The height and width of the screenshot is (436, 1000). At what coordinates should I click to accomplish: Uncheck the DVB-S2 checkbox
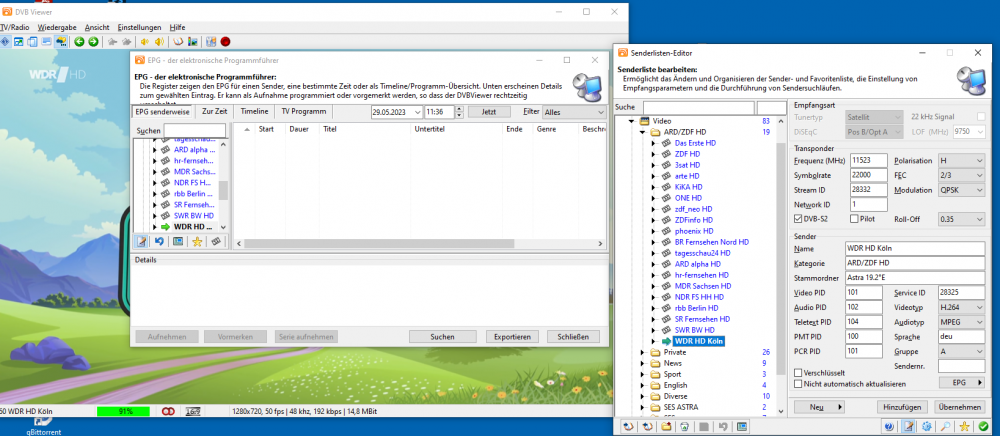pyautogui.click(x=797, y=218)
